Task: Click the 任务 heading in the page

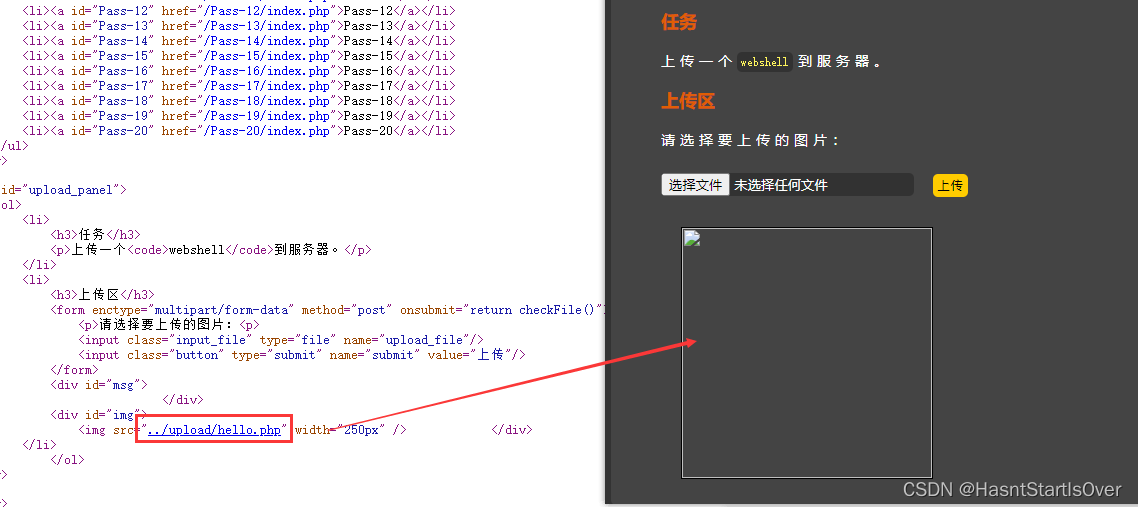Action: (679, 22)
